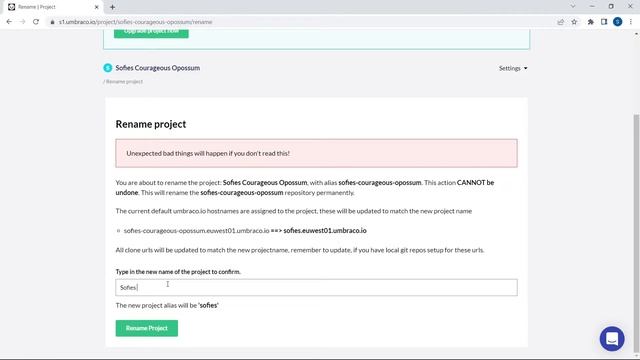Image resolution: width=640 pixels, height=360 pixels.
Task: Open the Extensions puzzle icon
Action: [591, 22]
